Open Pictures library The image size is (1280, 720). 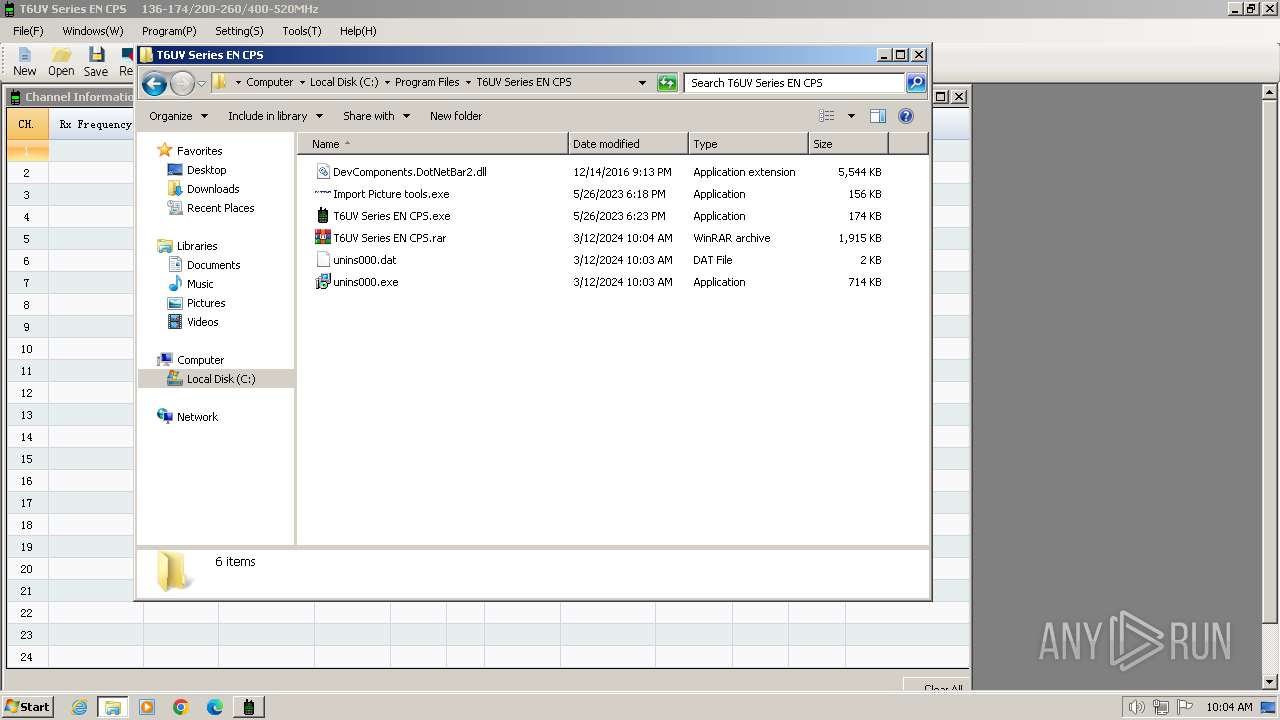[x=206, y=303]
